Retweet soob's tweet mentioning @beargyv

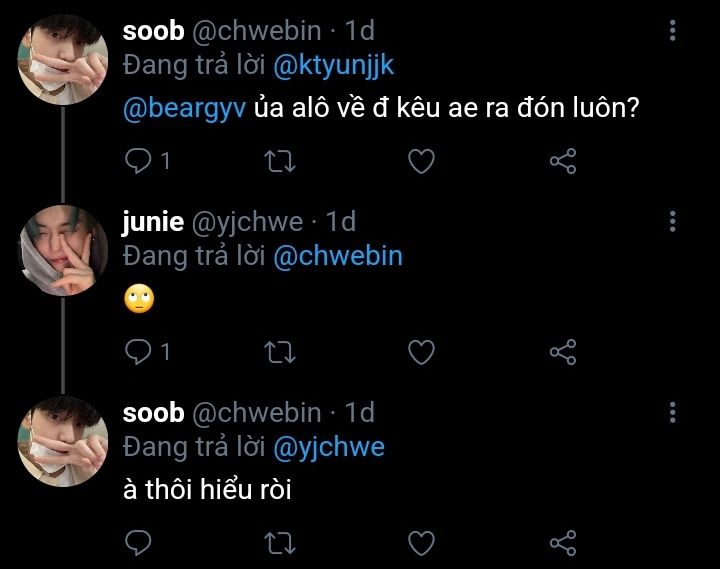[x=280, y=161]
